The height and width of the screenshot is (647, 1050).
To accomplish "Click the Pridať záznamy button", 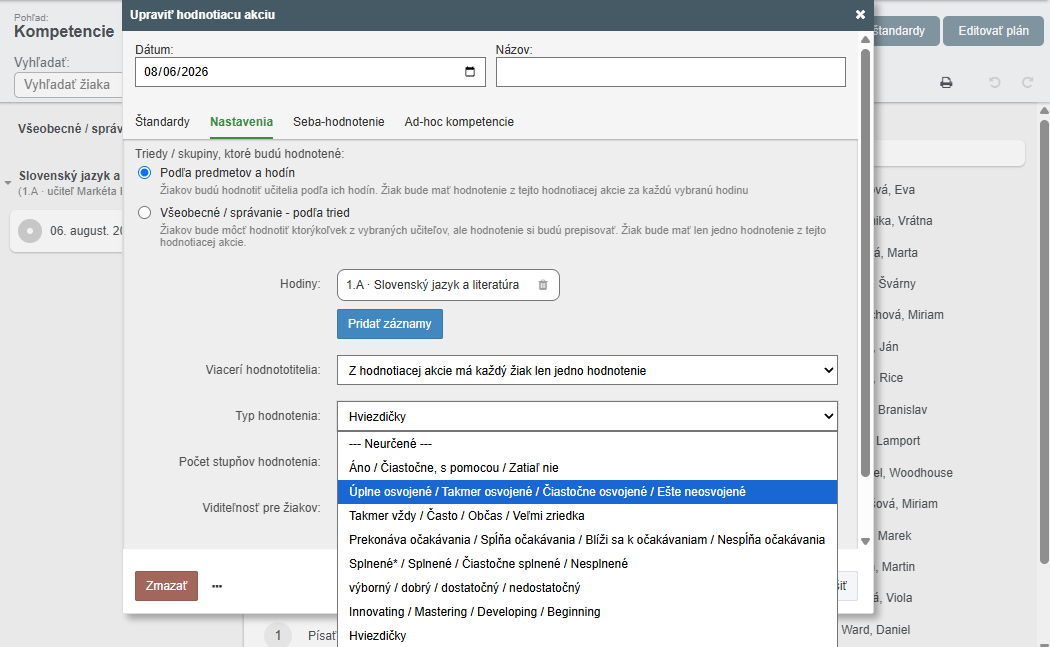I will click(390, 324).
